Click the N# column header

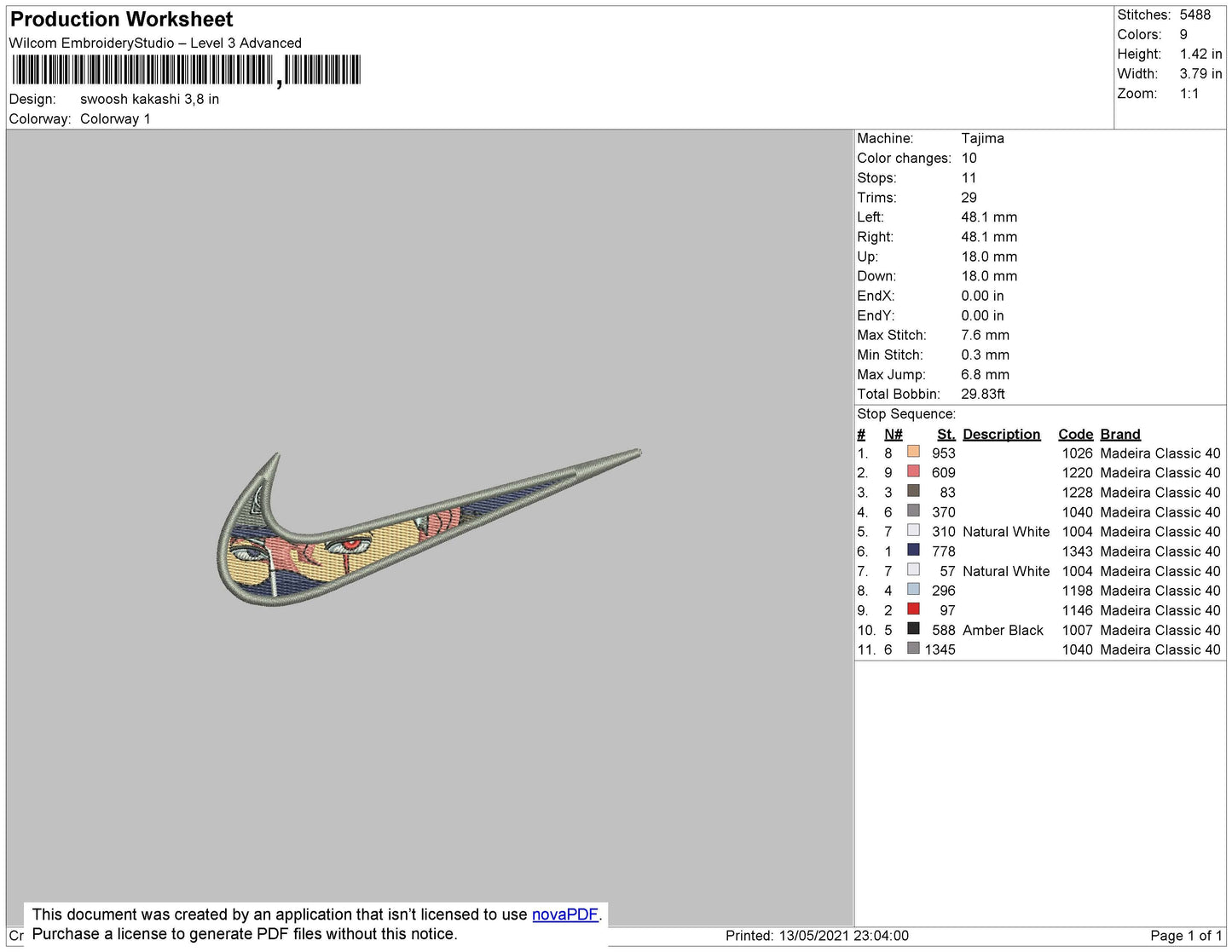coord(893,435)
